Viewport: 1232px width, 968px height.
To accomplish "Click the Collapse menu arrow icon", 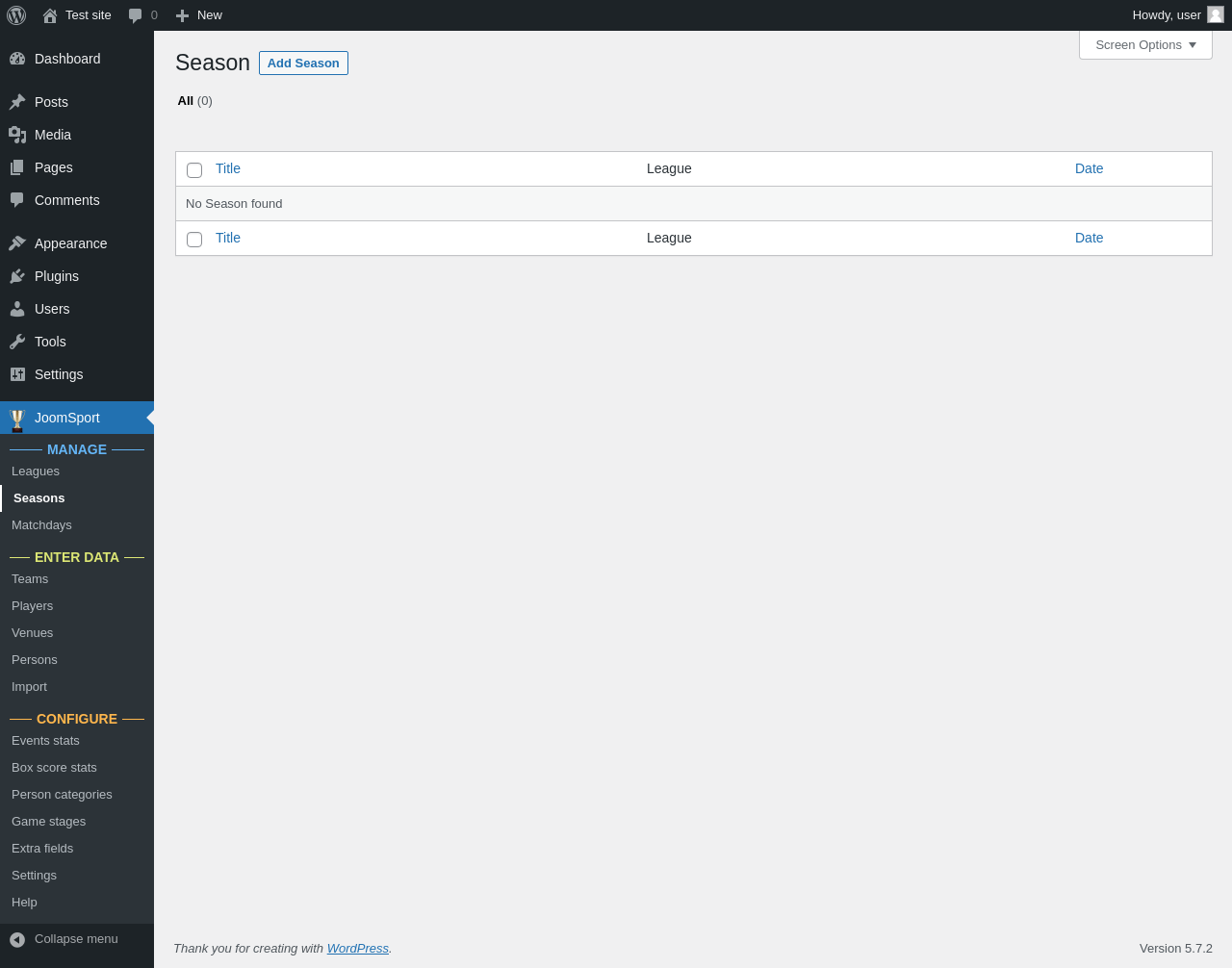I will pyautogui.click(x=17, y=940).
